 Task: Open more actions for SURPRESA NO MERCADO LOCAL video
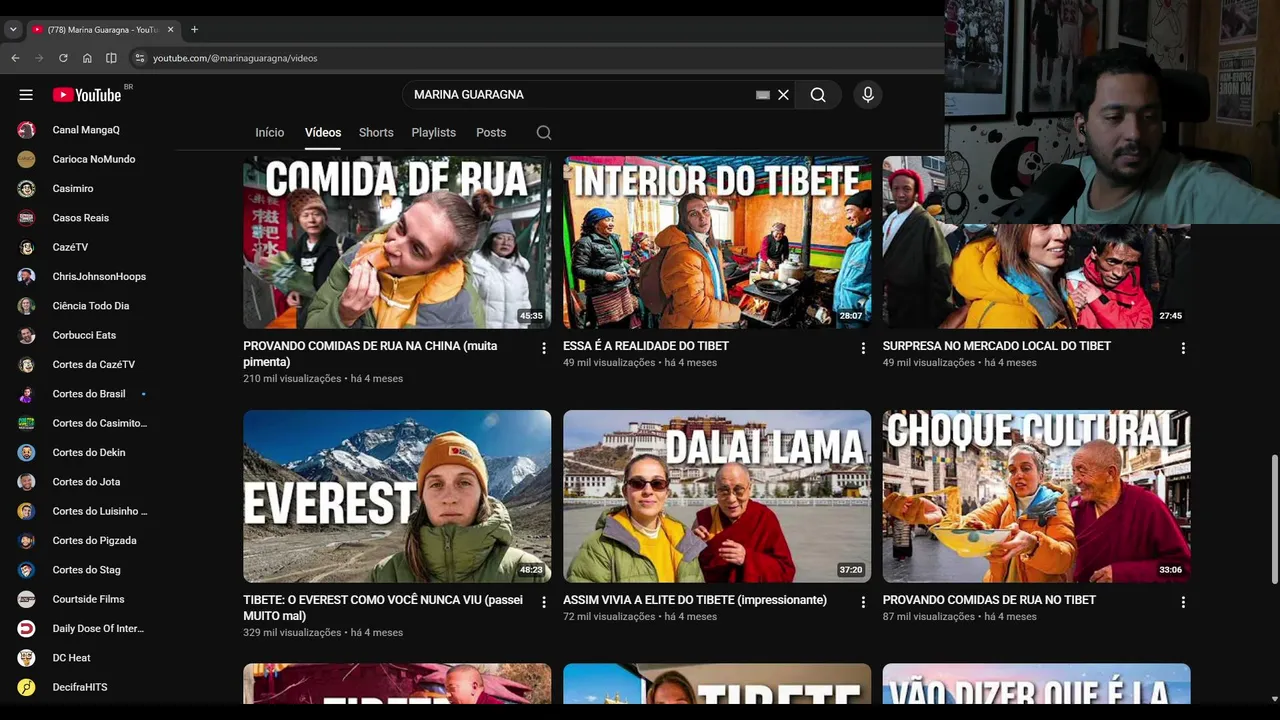pyautogui.click(x=1183, y=348)
